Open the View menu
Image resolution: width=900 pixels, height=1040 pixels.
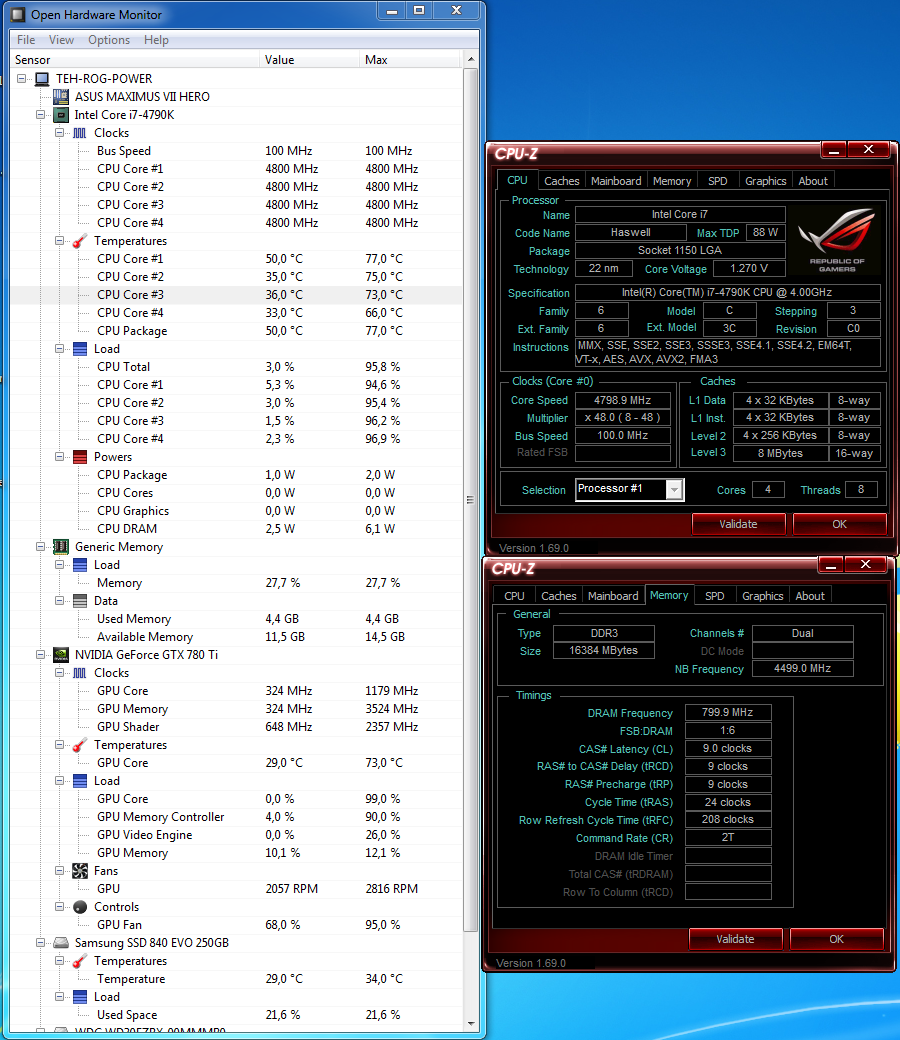coord(61,40)
